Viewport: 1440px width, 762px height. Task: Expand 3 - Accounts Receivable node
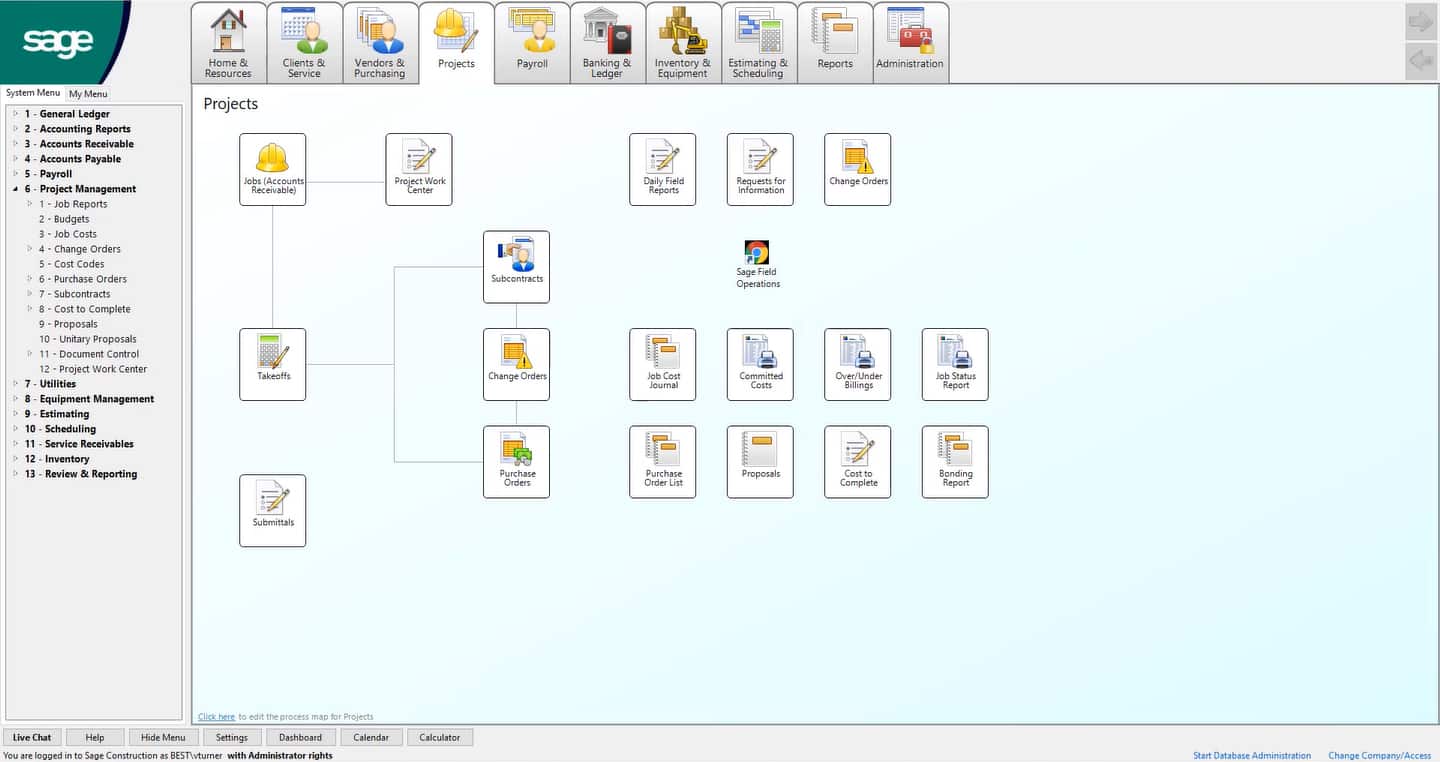tap(15, 144)
